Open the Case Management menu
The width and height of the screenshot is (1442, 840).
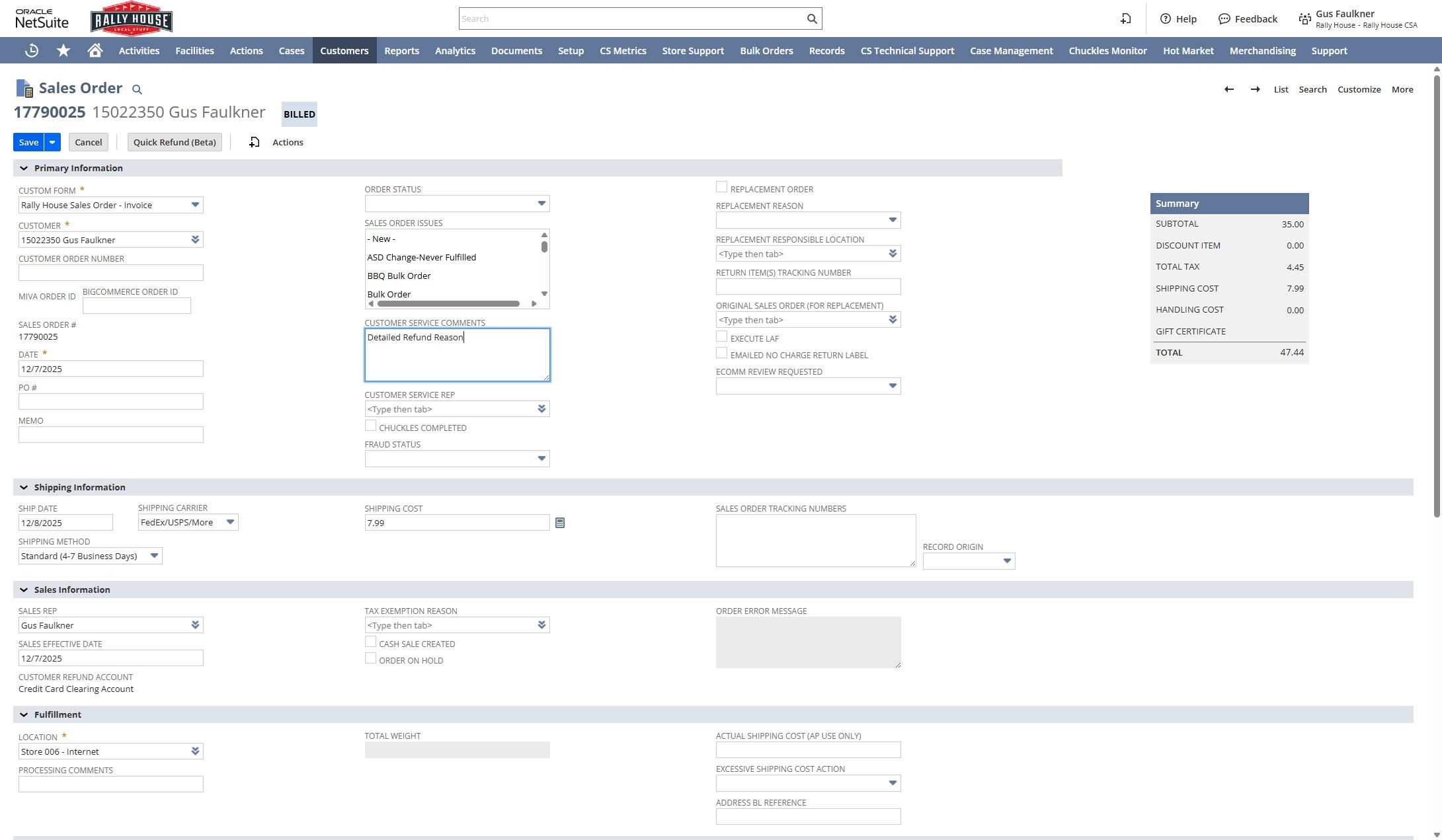pos(1012,51)
